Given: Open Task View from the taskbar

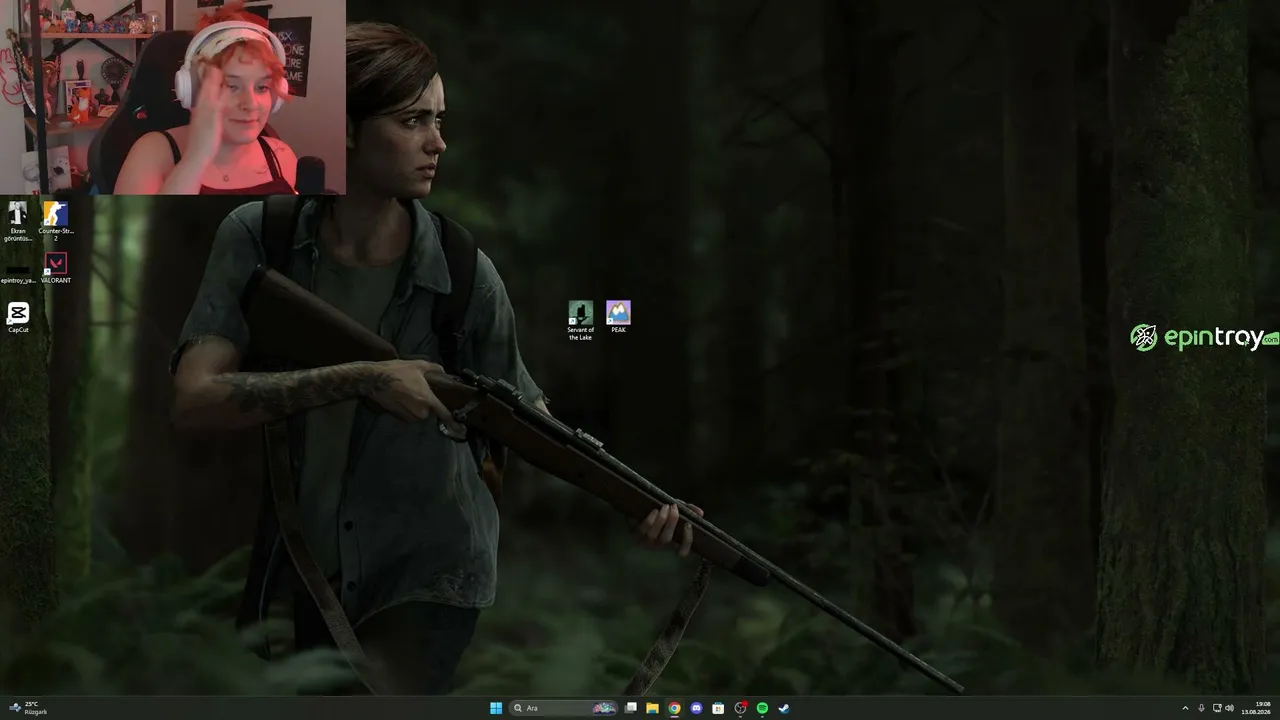Looking at the screenshot, I should point(631,708).
